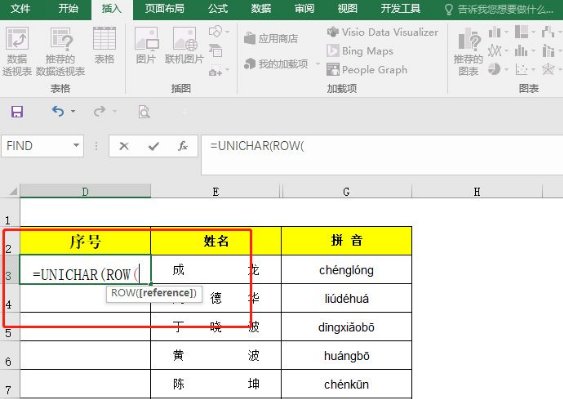Viewport: 563px width, 399px height.
Task: Switch to the 开始 (Home) tab
Action: point(68,9)
